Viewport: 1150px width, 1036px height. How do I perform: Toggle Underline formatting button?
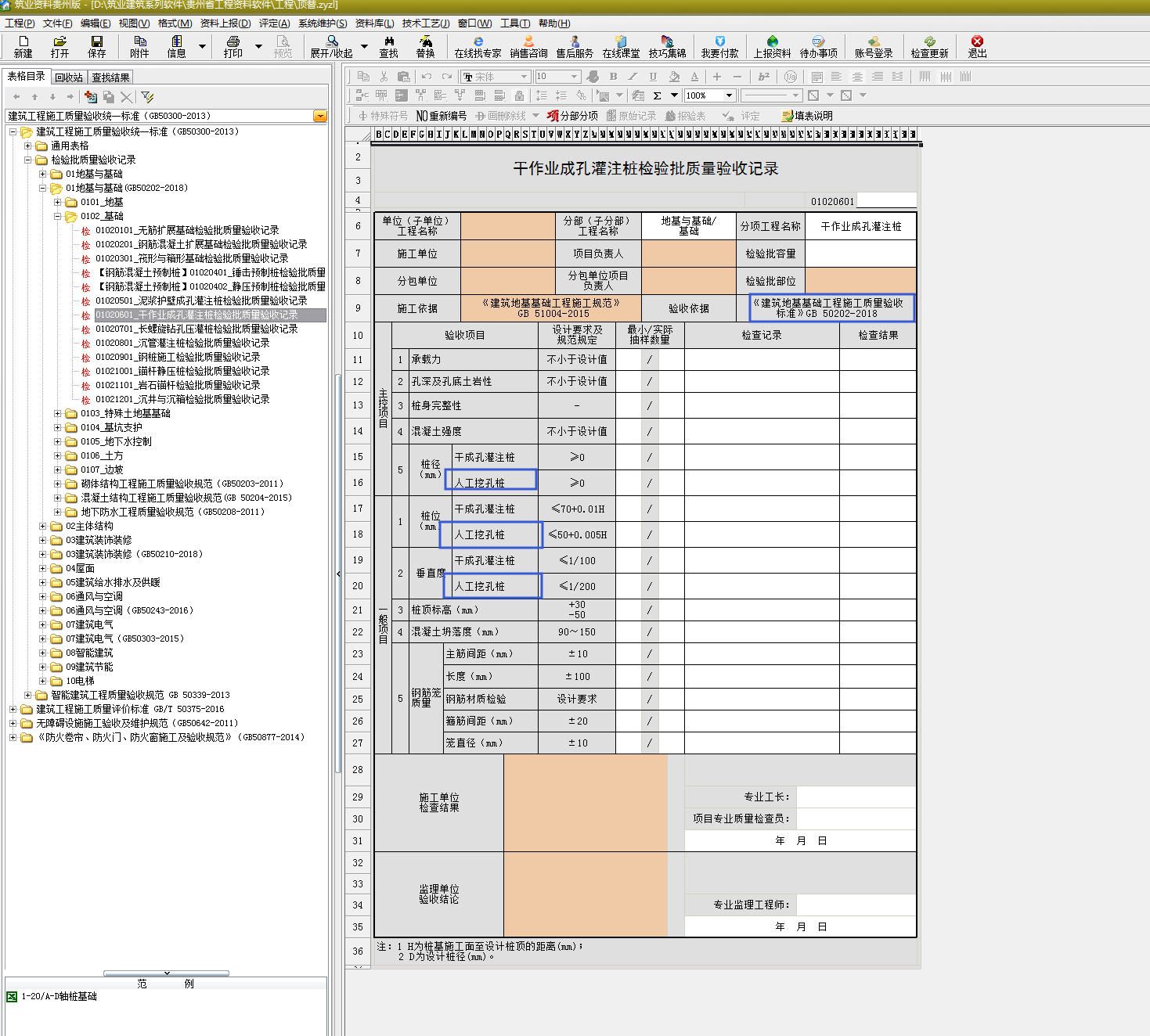pyautogui.click(x=653, y=77)
